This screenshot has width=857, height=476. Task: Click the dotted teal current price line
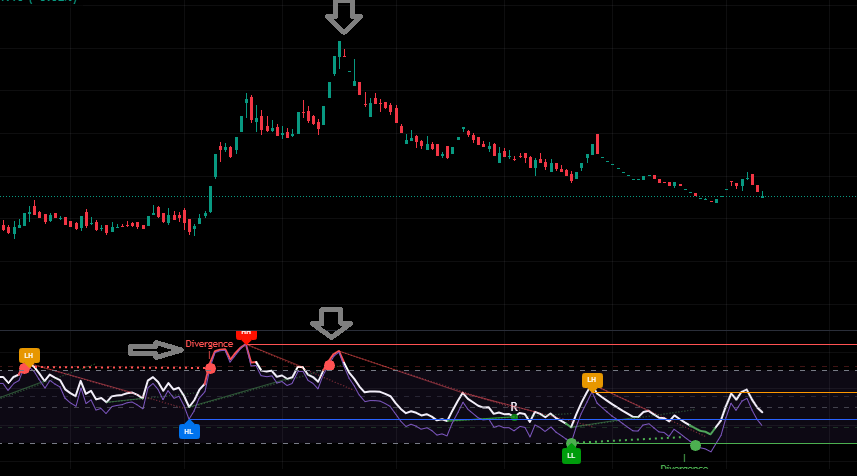[x=428, y=196]
